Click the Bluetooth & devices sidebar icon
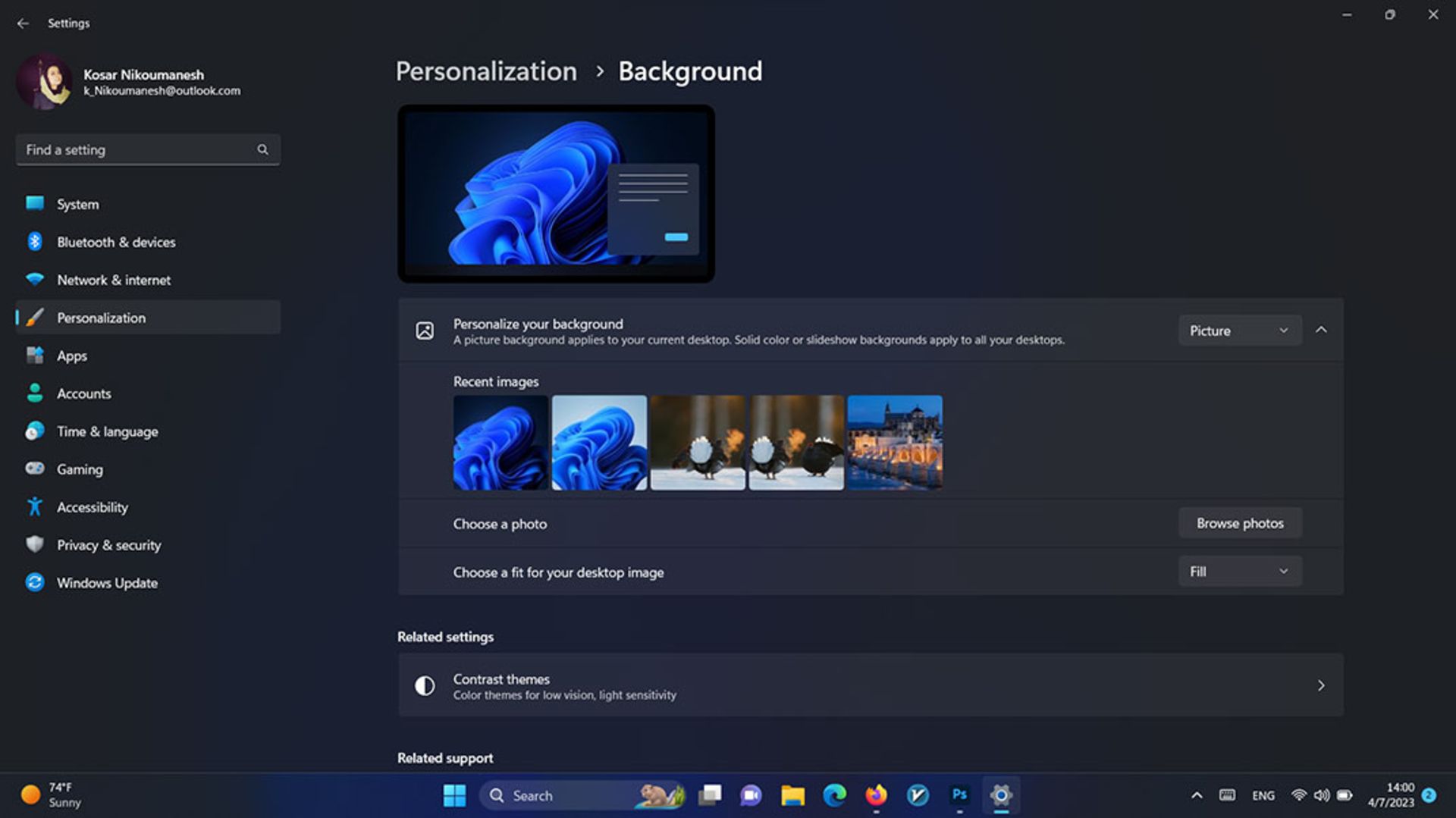 pyautogui.click(x=35, y=242)
